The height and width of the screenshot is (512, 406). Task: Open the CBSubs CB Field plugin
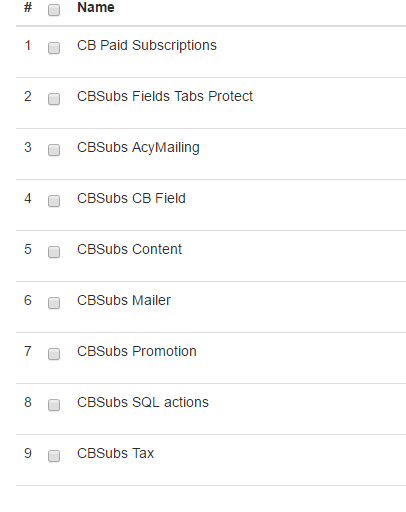coord(131,198)
